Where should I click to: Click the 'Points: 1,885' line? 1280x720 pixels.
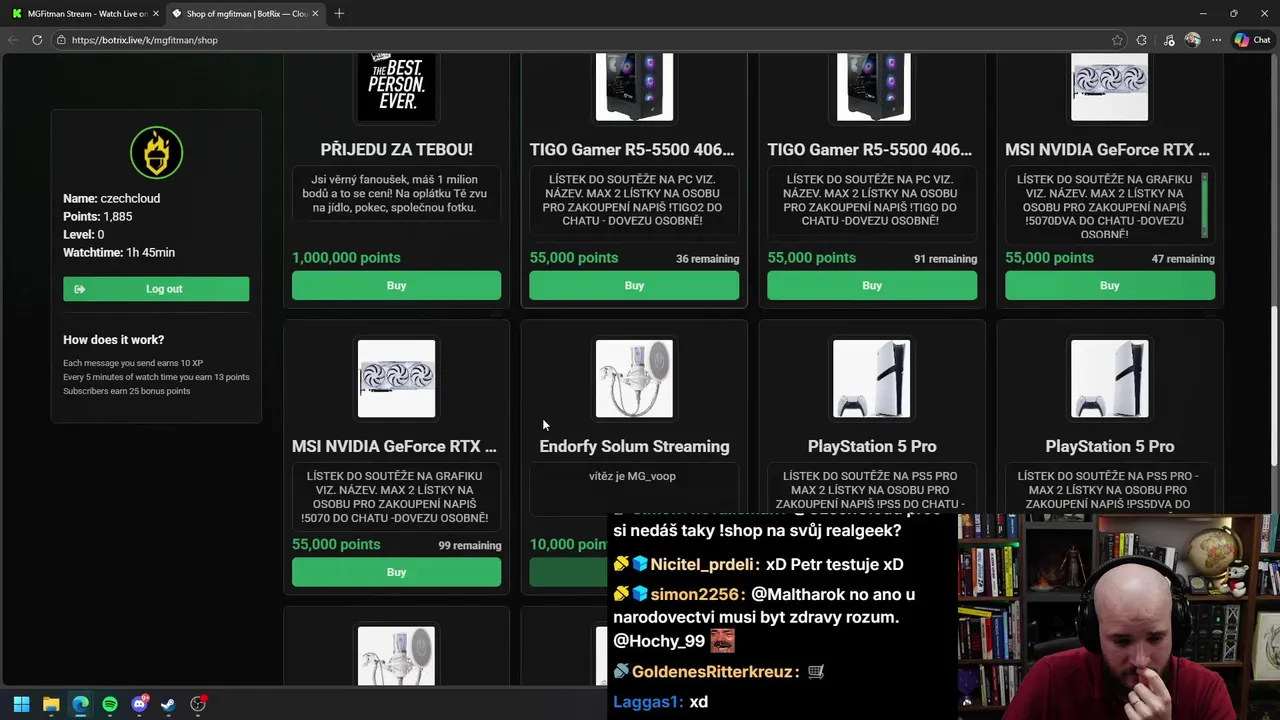pyautogui.click(x=98, y=217)
